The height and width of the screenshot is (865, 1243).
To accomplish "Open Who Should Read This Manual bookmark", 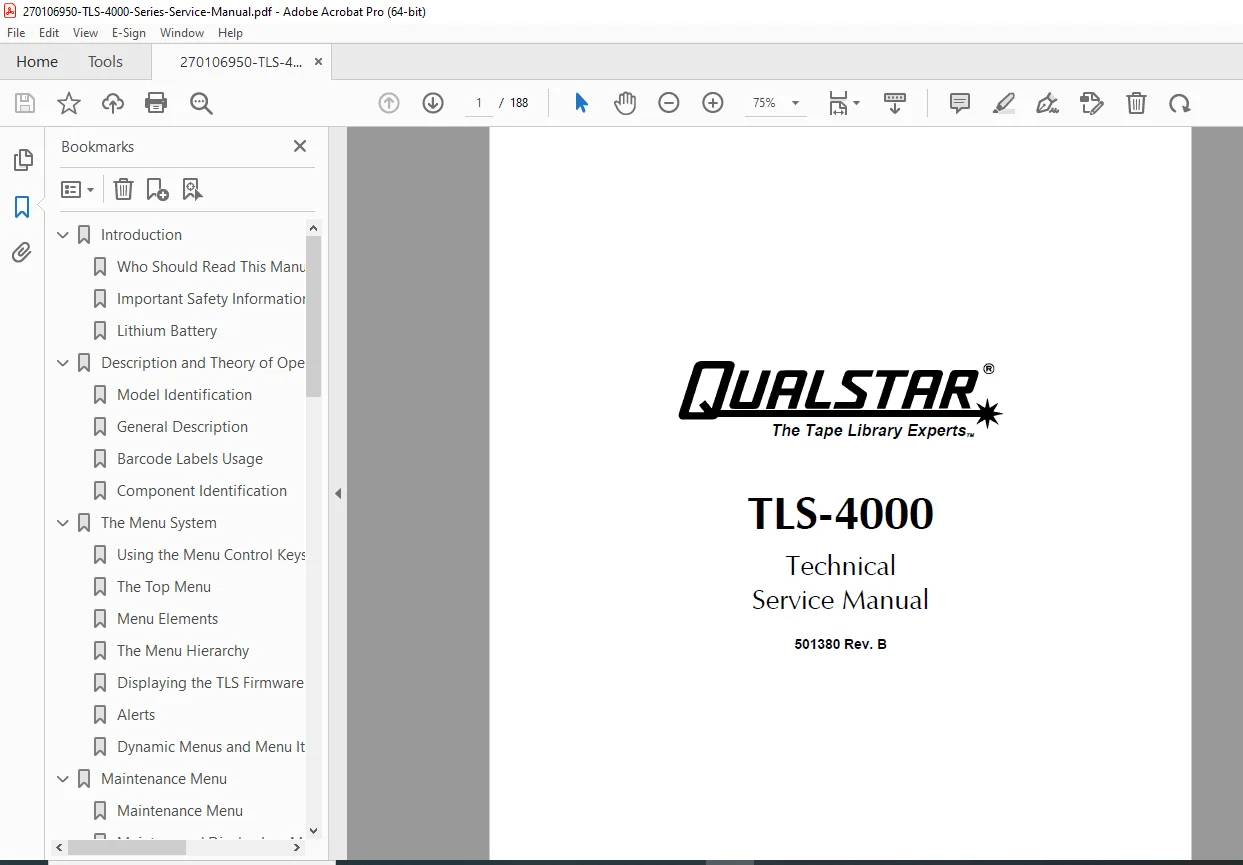I will [211, 267].
